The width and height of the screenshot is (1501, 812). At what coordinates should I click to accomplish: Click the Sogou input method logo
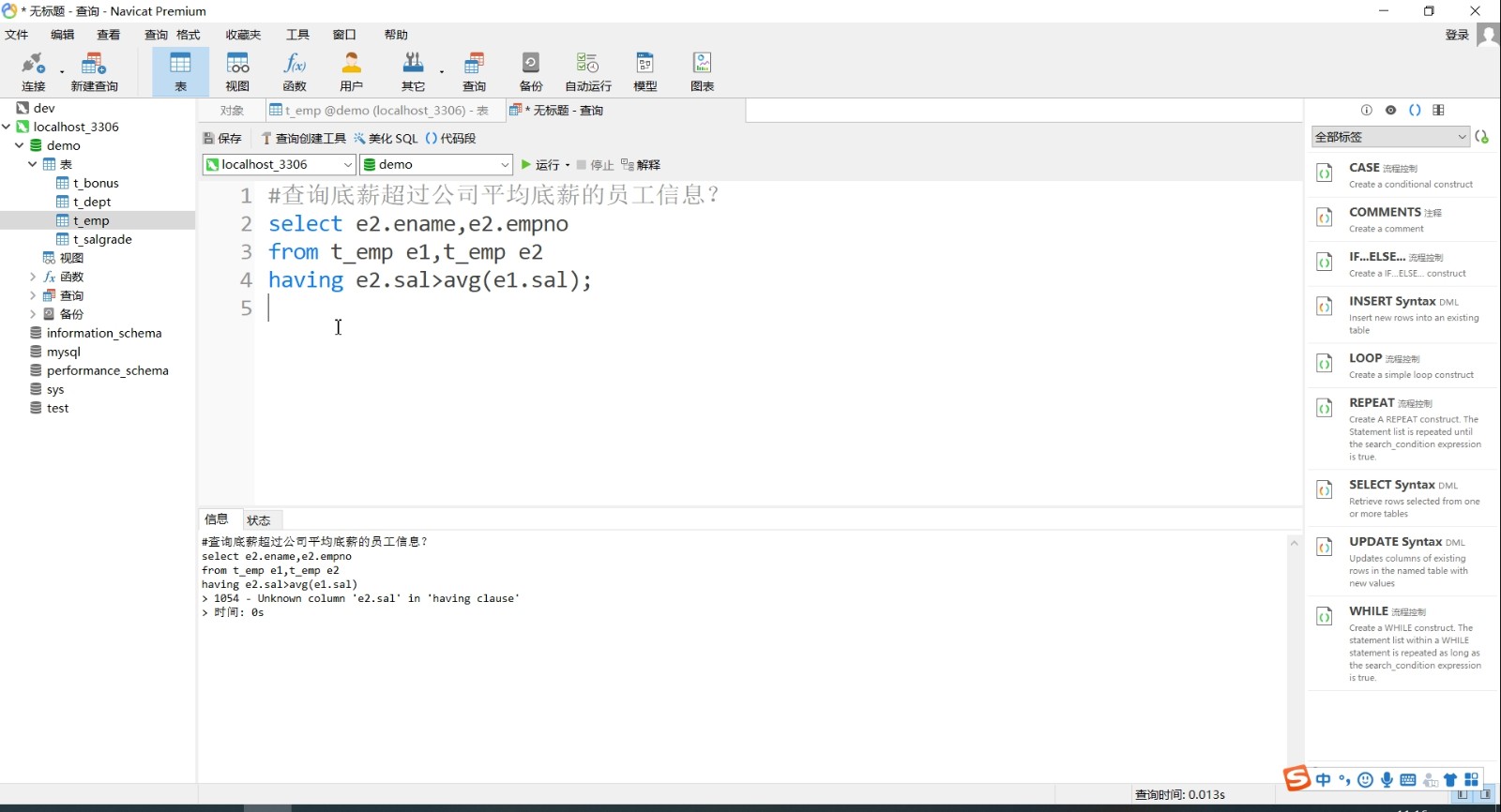pos(1296,778)
